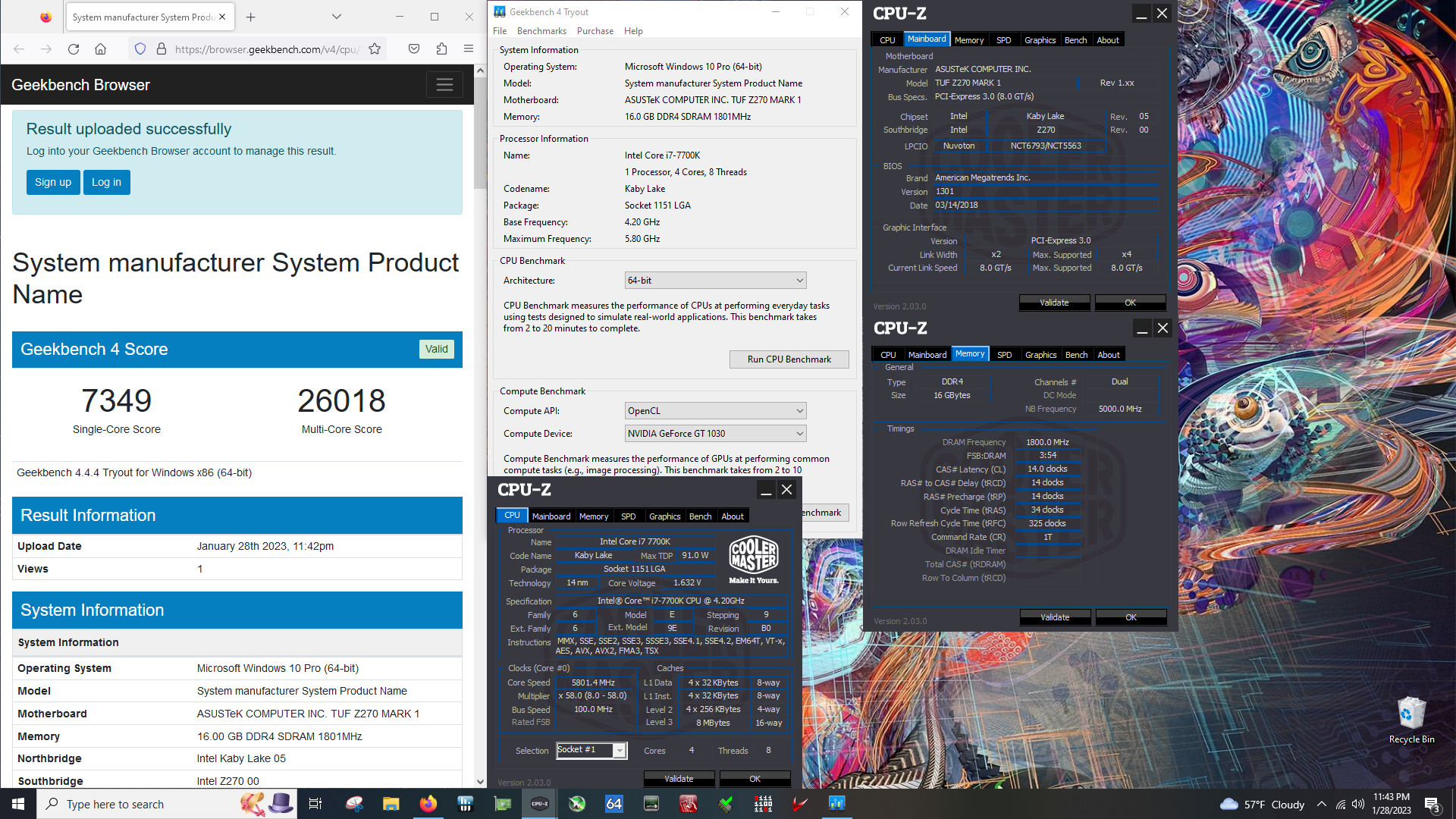Image resolution: width=1456 pixels, height=819 pixels.
Task: Open the Architecture 64-bit dropdown
Action: pyautogui.click(x=715, y=281)
